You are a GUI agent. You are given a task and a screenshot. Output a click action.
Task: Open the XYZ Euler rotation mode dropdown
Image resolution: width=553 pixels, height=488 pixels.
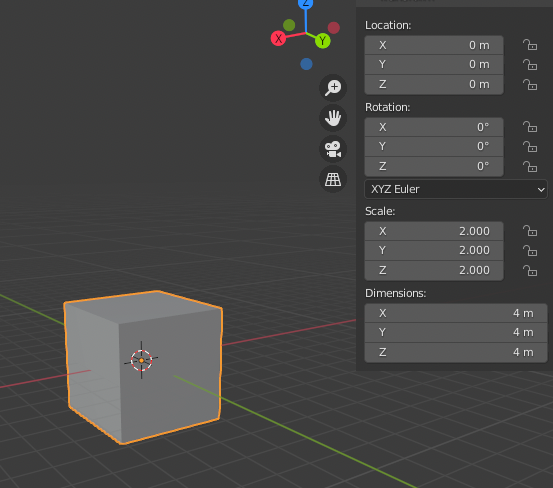456,189
